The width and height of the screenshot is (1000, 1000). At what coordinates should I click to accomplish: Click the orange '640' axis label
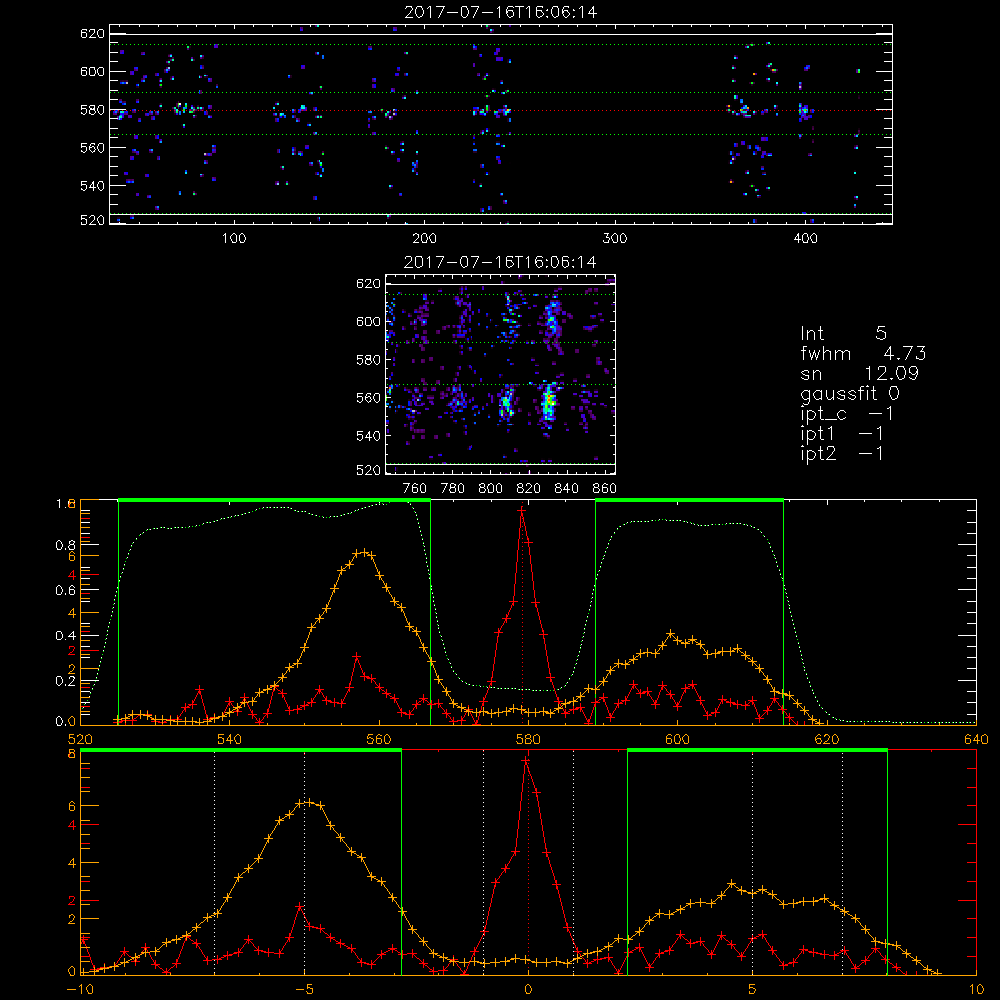point(976,739)
